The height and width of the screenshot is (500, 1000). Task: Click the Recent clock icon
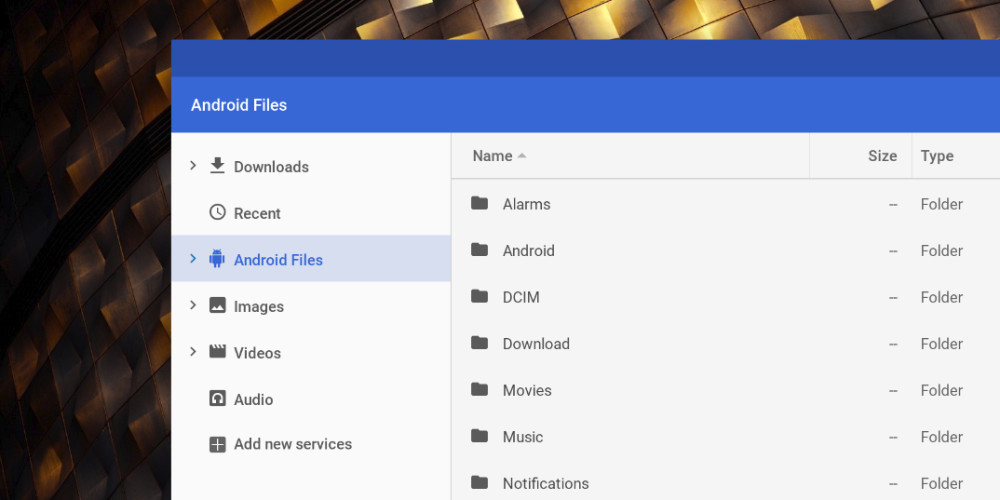pos(217,213)
